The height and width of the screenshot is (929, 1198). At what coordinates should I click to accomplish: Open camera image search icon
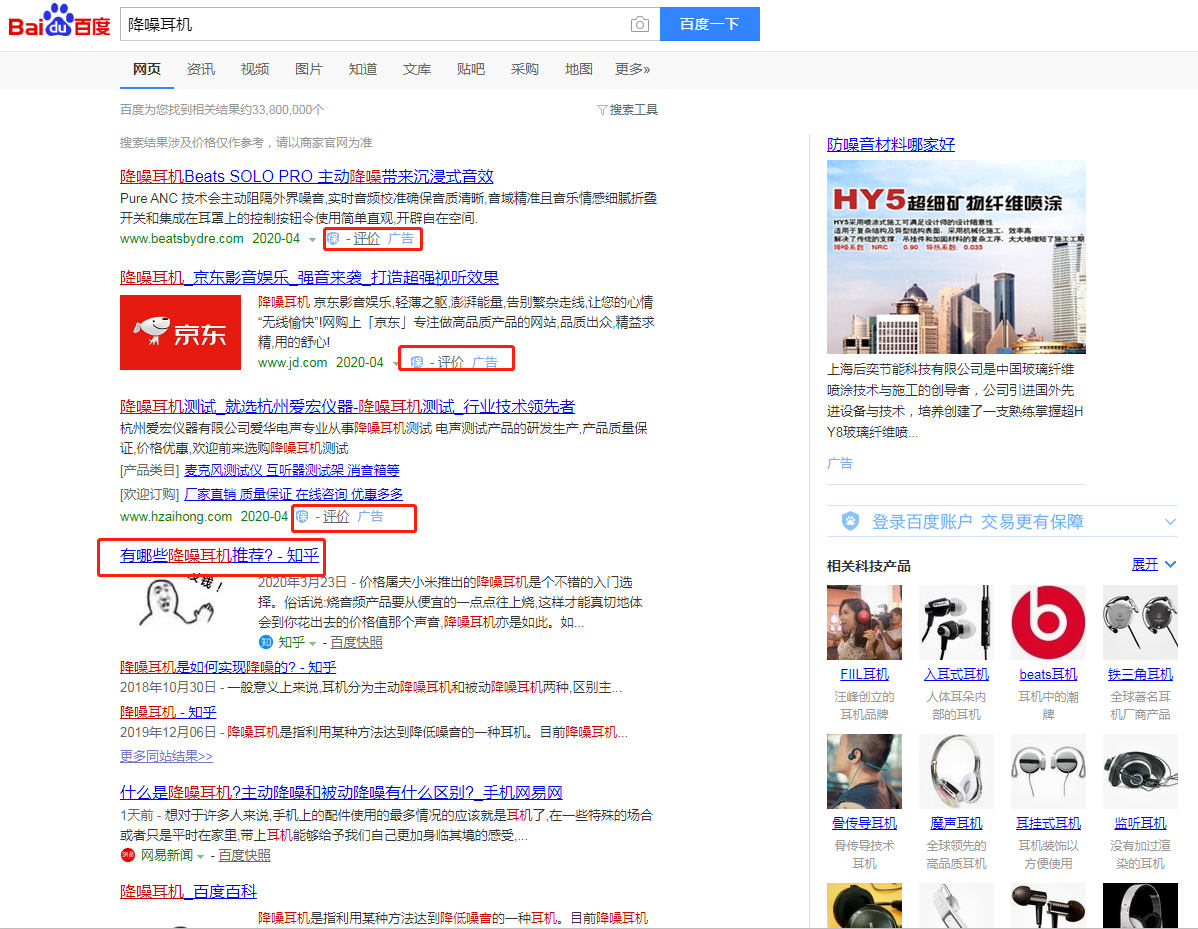[639, 24]
